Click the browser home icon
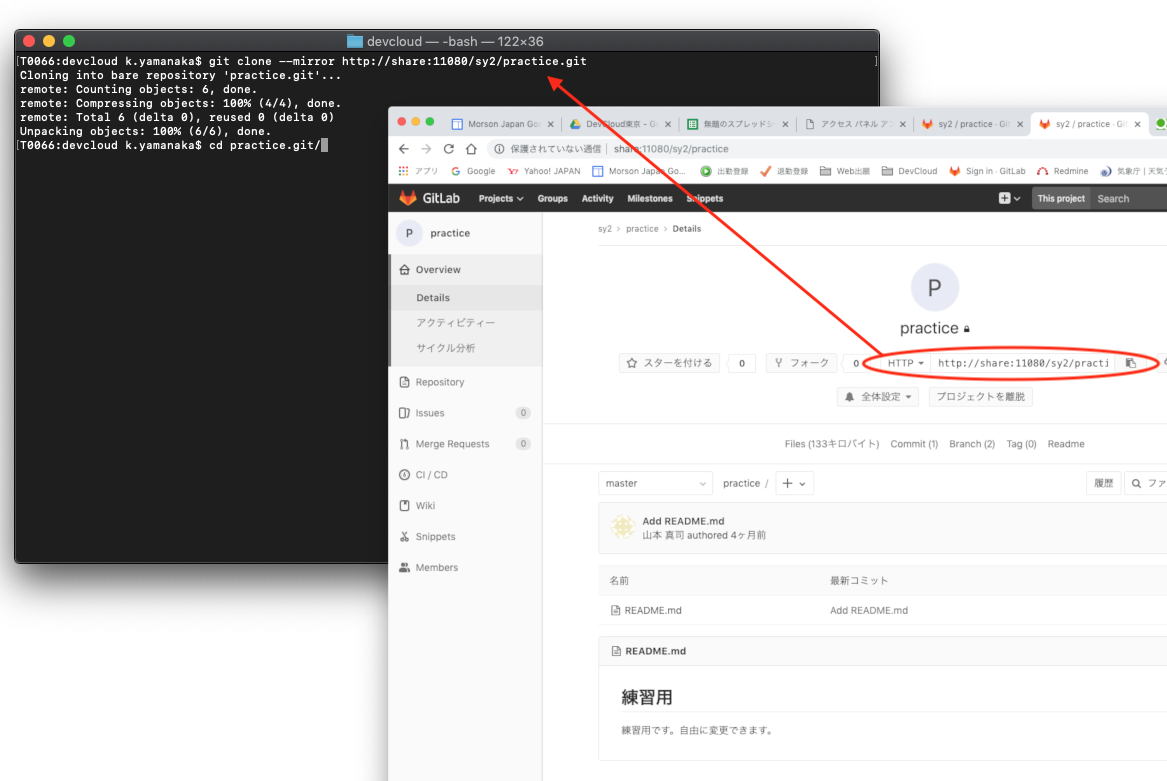The height and width of the screenshot is (781, 1167). (471, 149)
